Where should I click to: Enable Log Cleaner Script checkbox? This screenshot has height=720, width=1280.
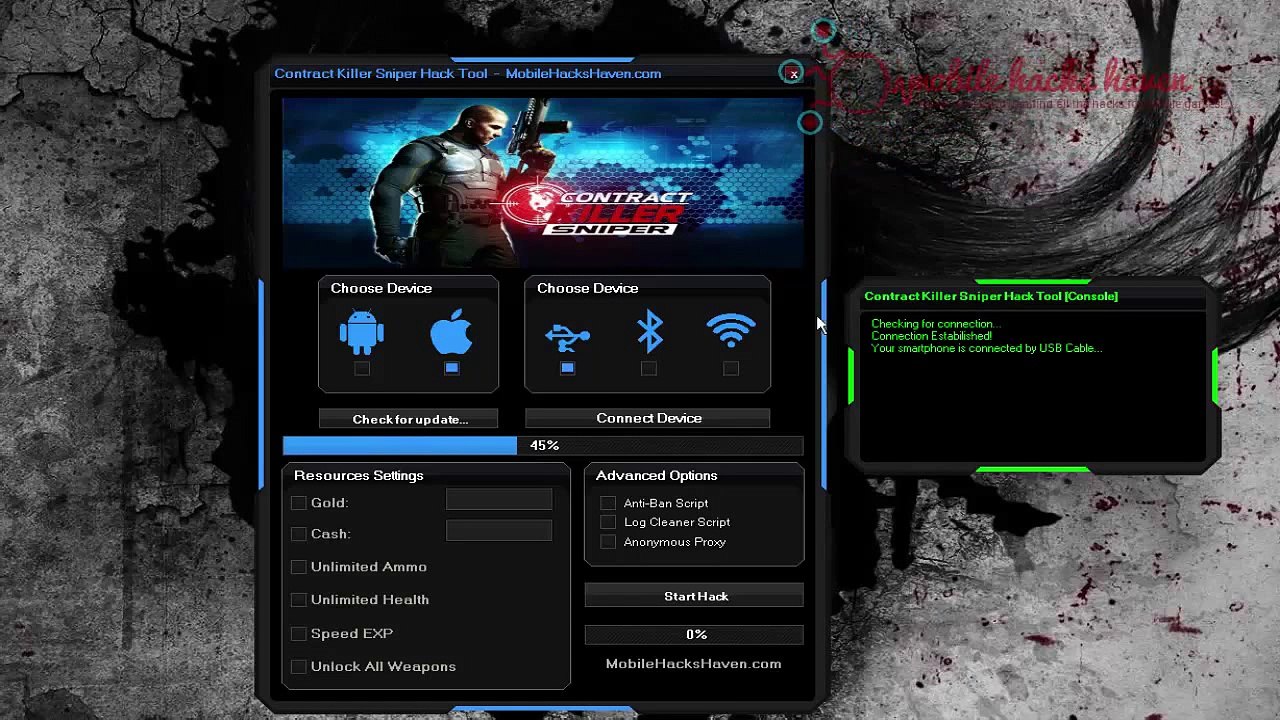coord(608,522)
